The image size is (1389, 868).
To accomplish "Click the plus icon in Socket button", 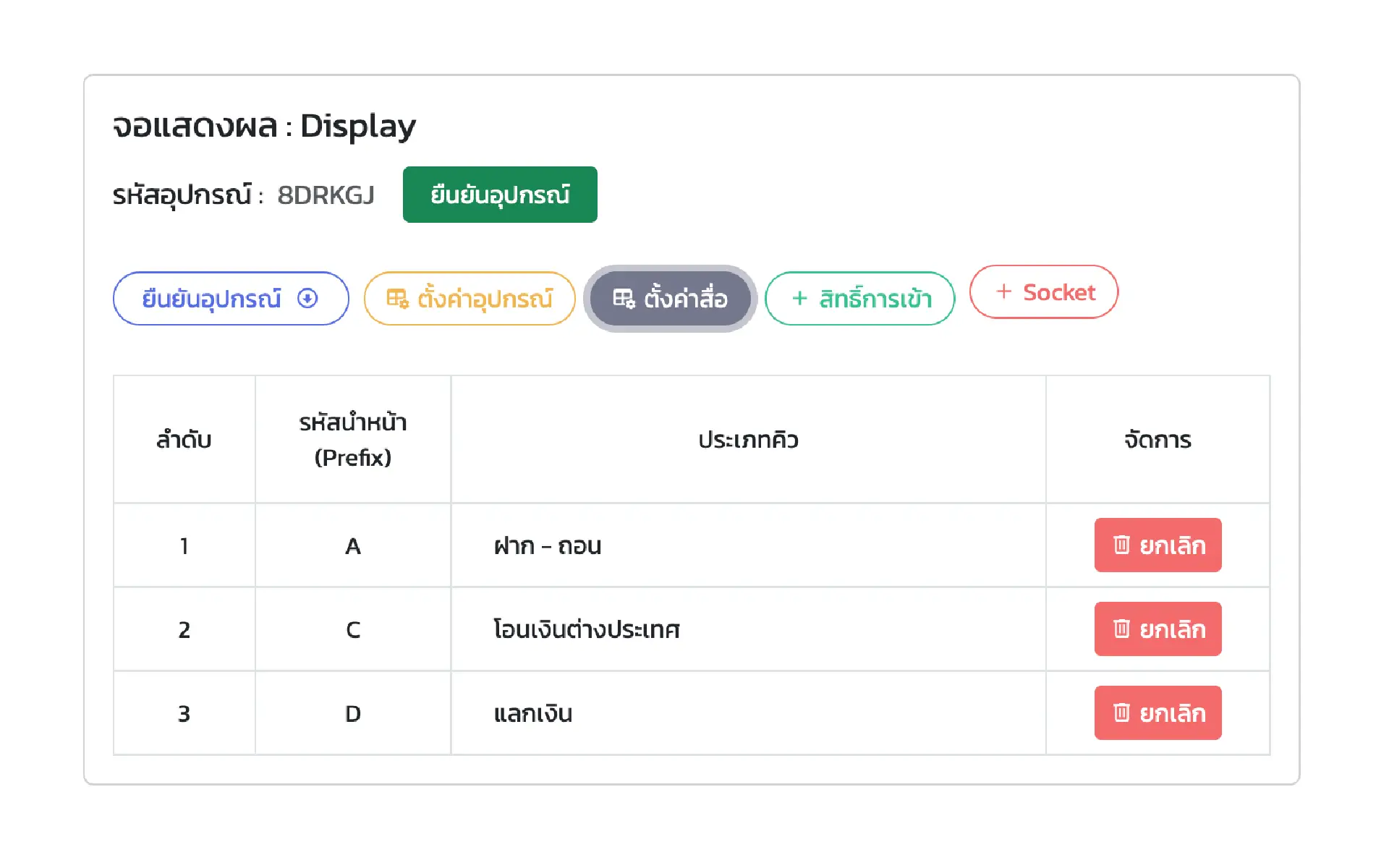I will coord(1003,291).
